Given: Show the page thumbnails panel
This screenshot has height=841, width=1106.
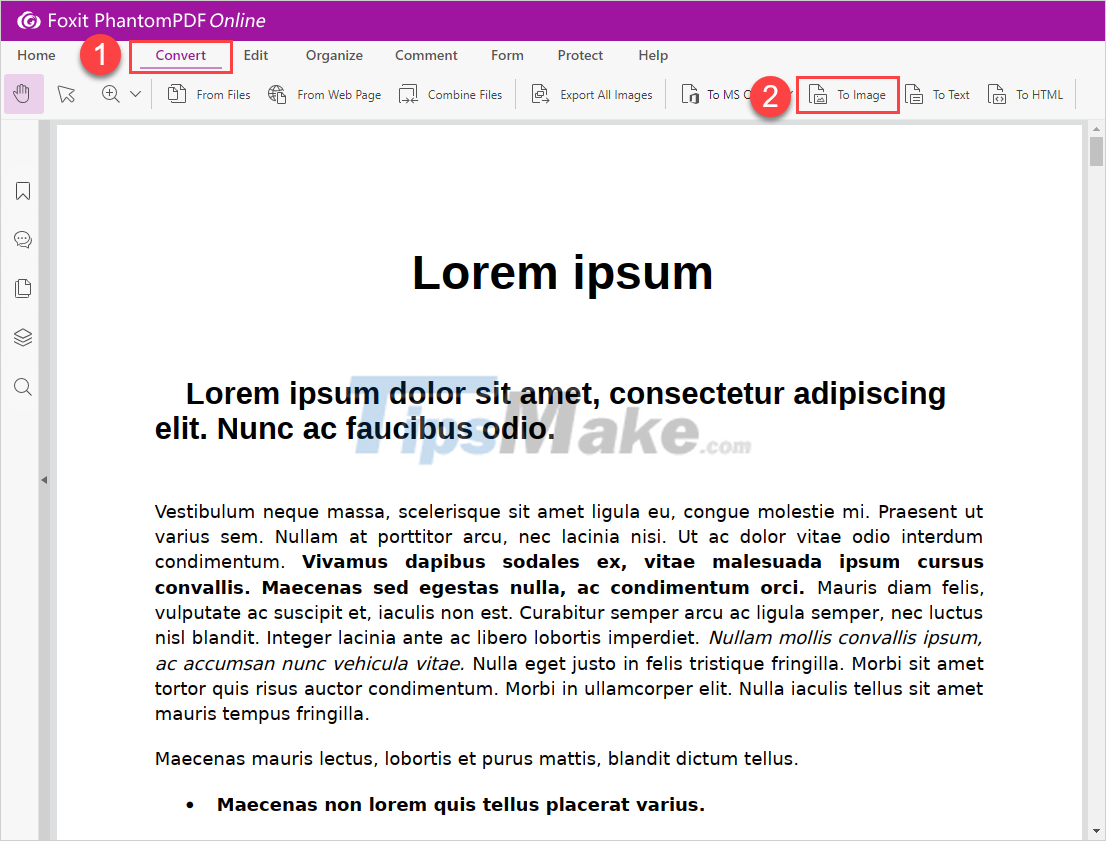Looking at the screenshot, I should click(x=22, y=288).
